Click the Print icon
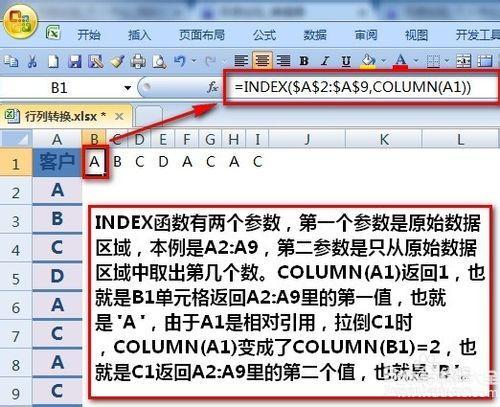 point(138,61)
